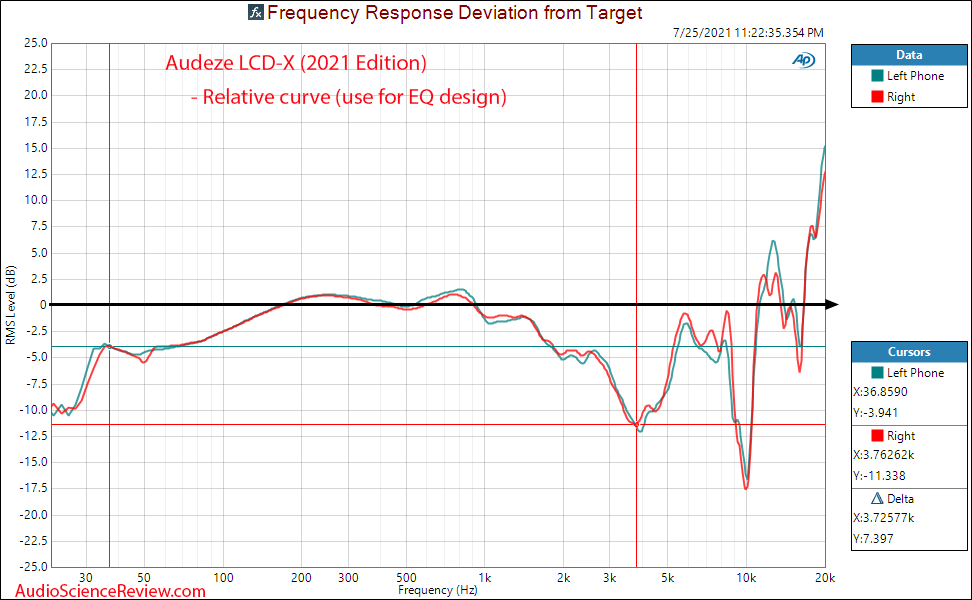Click the Audeze LCD-X (2021 Edition) annotation
This screenshot has width=972, height=600.
pyautogui.click(x=296, y=63)
